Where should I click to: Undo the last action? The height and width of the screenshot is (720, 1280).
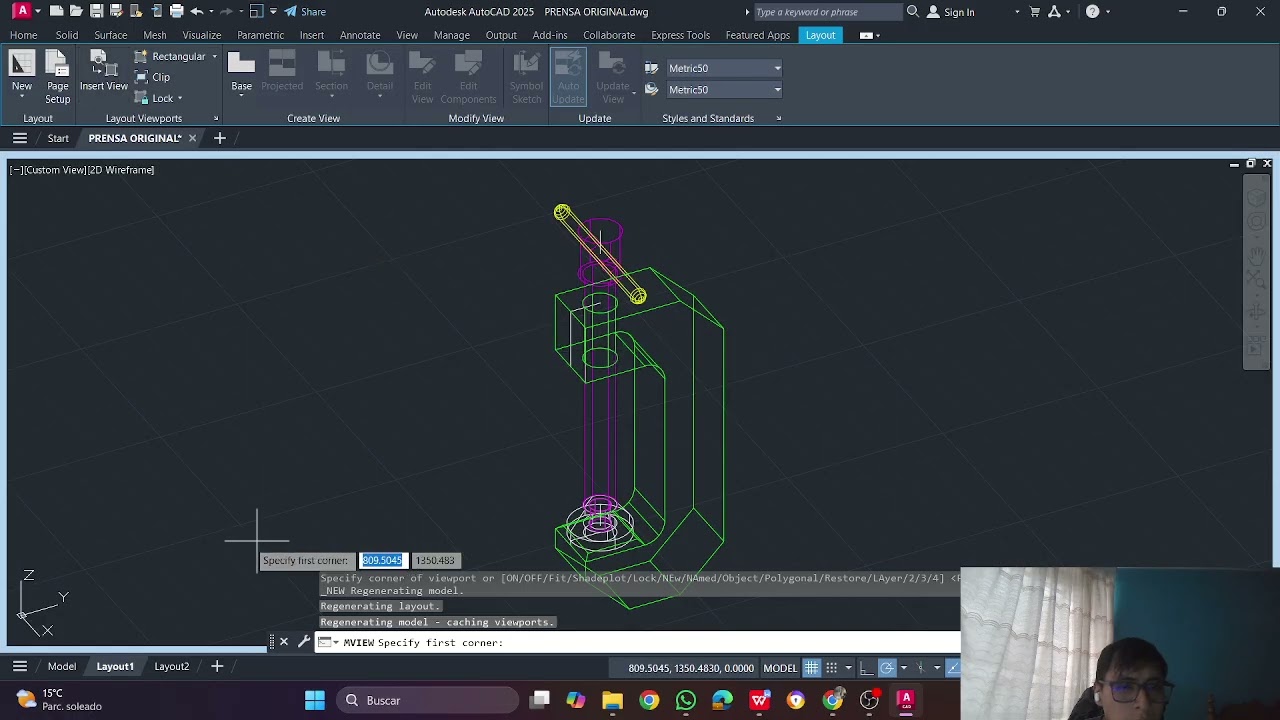click(197, 11)
